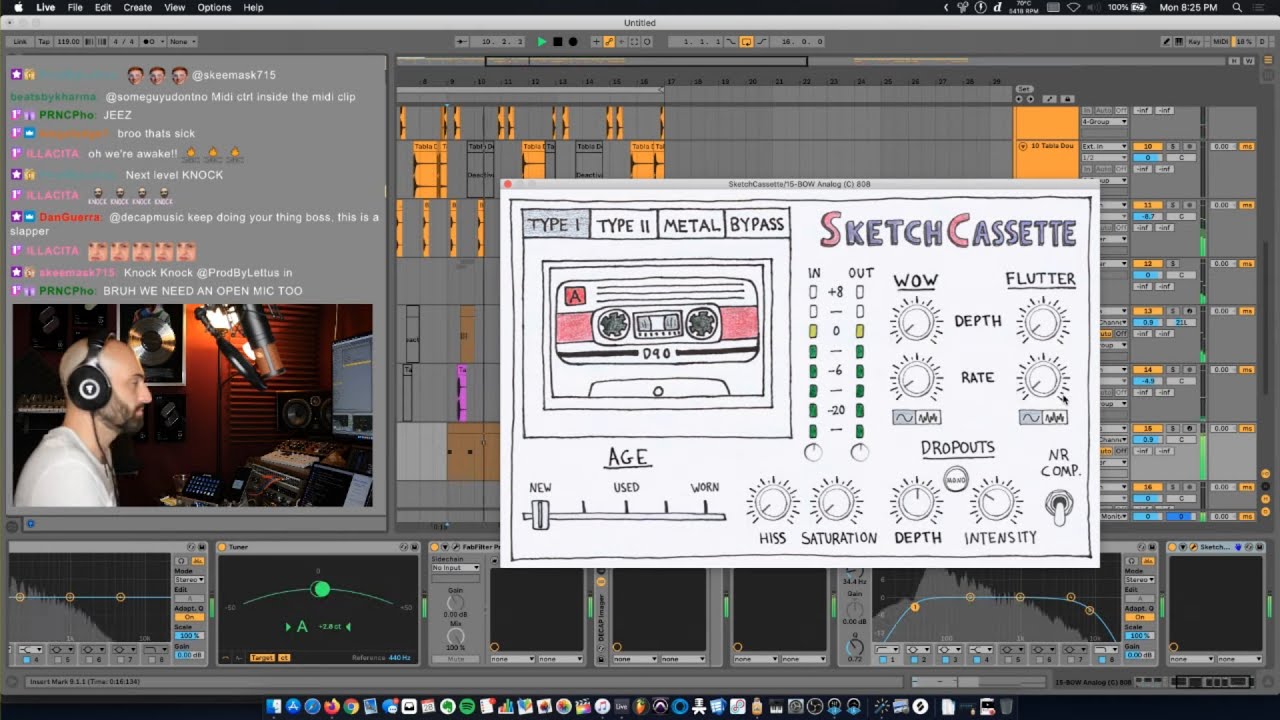Click the HISS knob
The image size is (1280, 720).
pyautogui.click(x=772, y=503)
